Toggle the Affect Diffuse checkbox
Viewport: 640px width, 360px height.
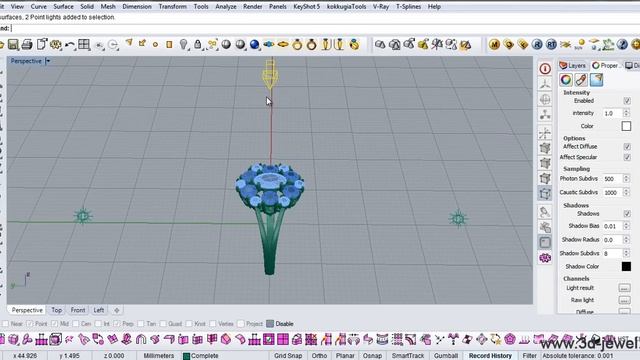click(627, 147)
